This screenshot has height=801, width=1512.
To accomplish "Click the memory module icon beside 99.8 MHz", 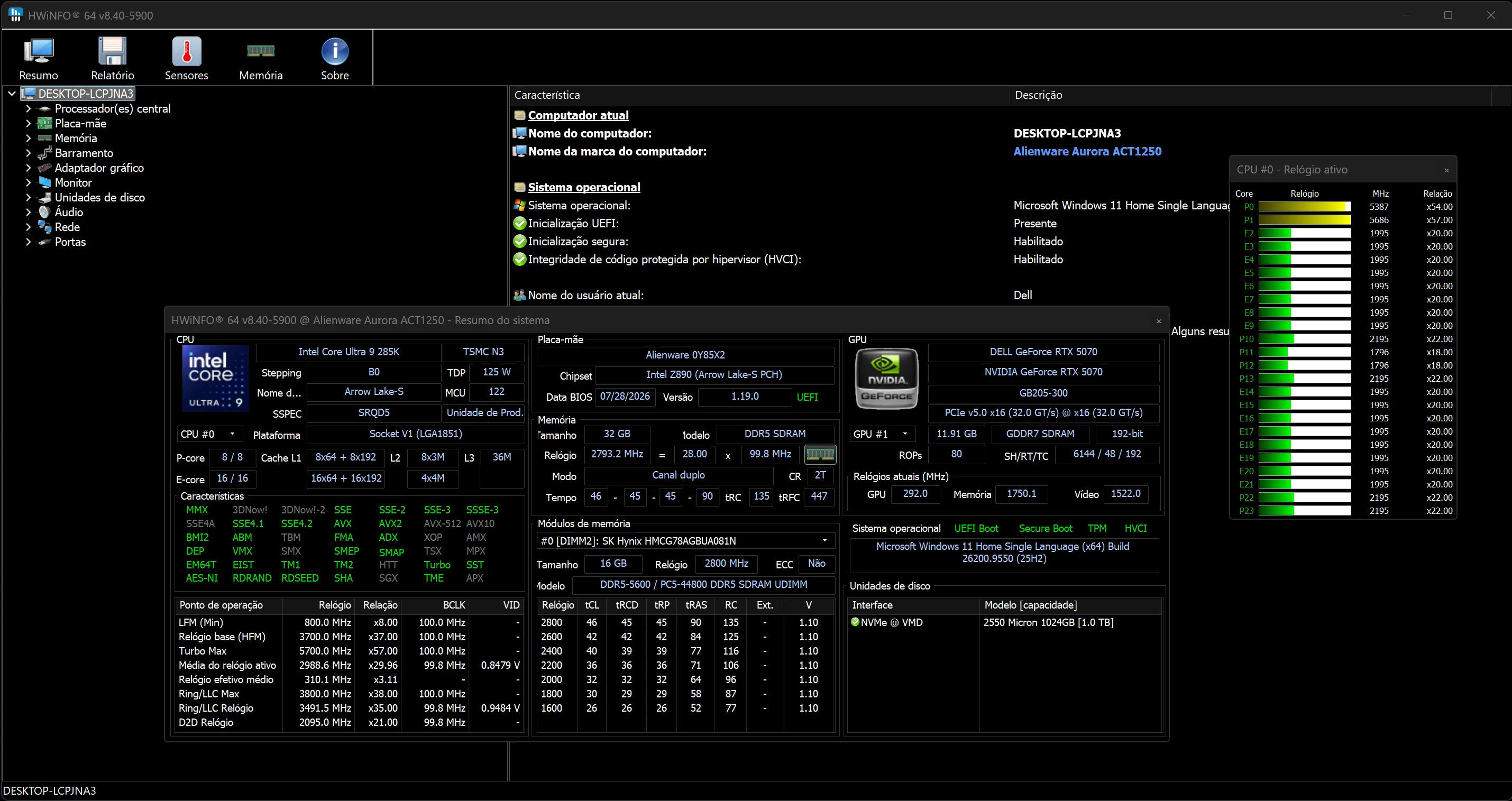I will 820,454.
